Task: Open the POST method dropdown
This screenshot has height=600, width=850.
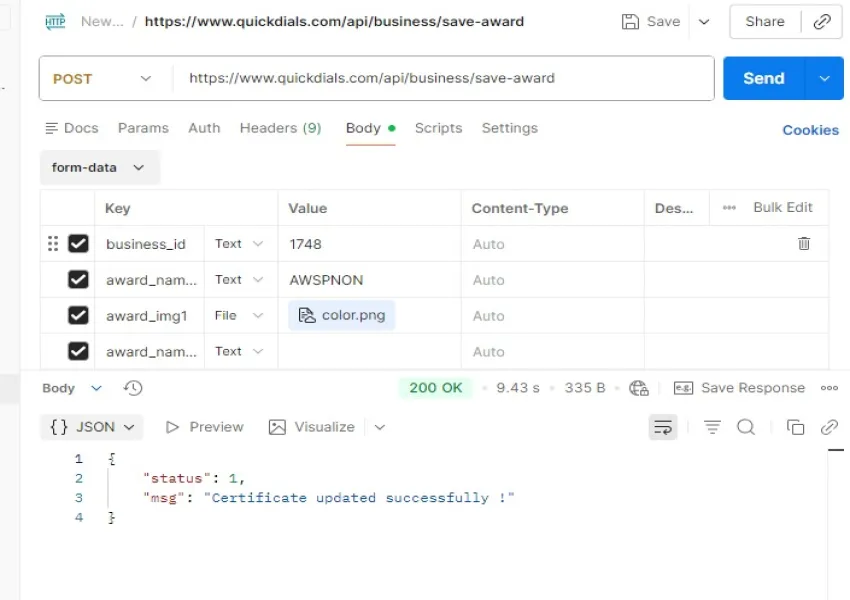Action: (x=102, y=78)
